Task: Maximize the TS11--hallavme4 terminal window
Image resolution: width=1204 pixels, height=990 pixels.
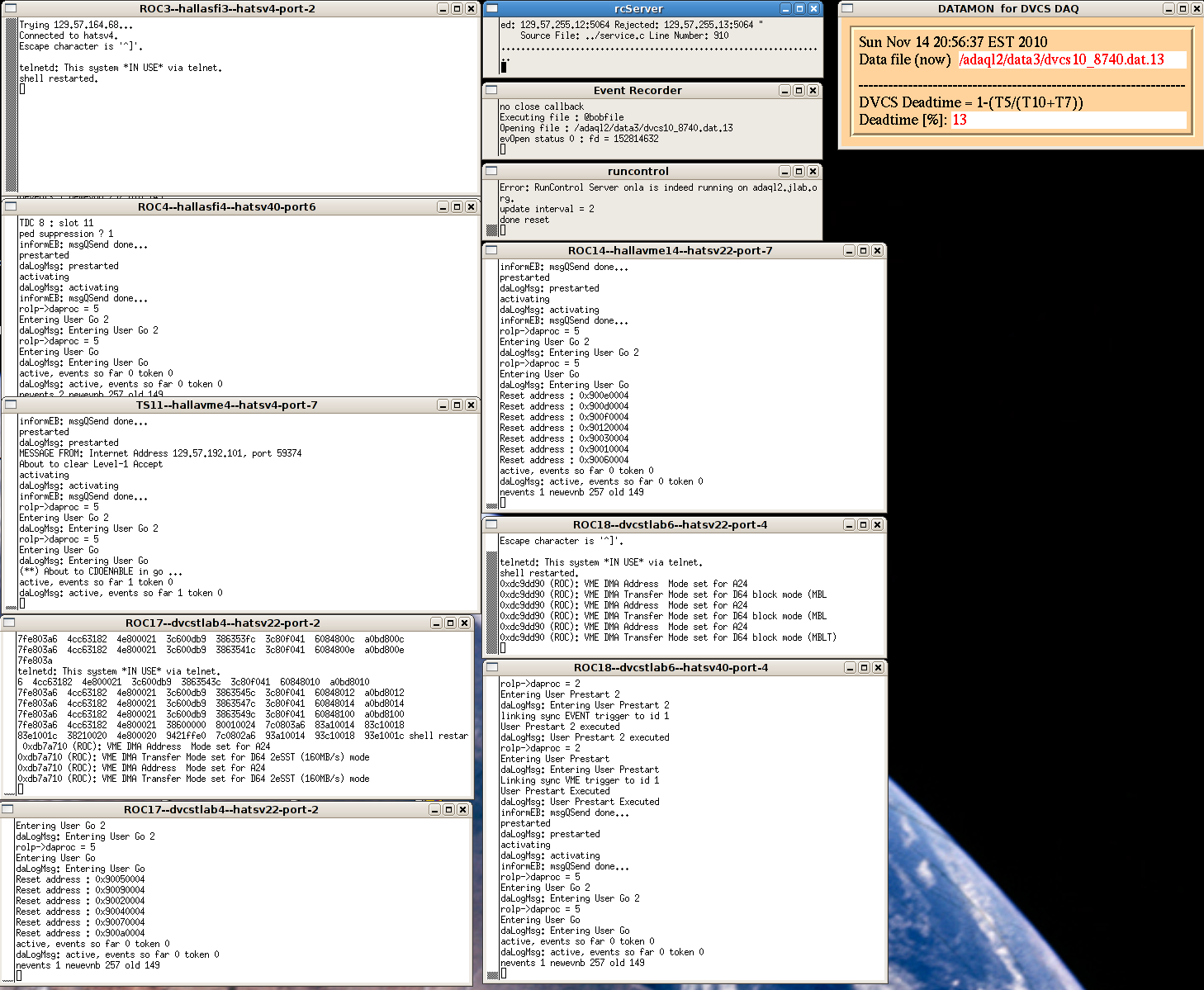Action: 457,405
